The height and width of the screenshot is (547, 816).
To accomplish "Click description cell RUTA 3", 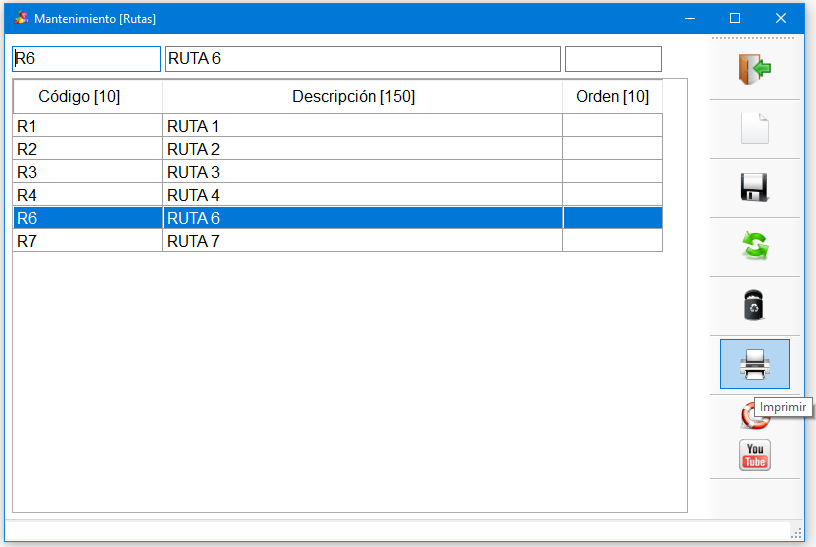I will [x=363, y=172].
